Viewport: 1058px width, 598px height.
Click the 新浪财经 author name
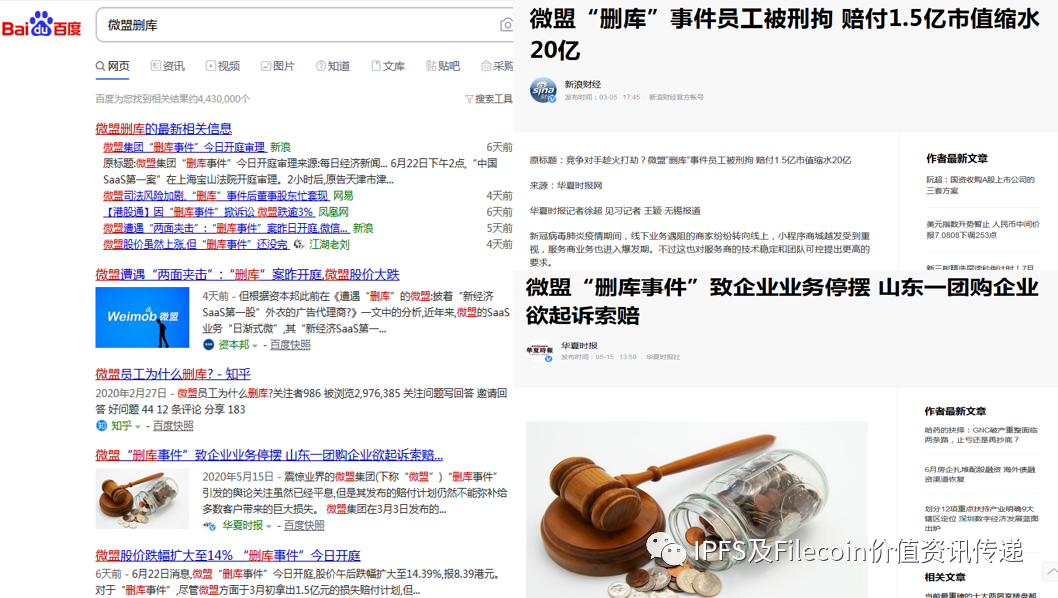tap(582, 84)
